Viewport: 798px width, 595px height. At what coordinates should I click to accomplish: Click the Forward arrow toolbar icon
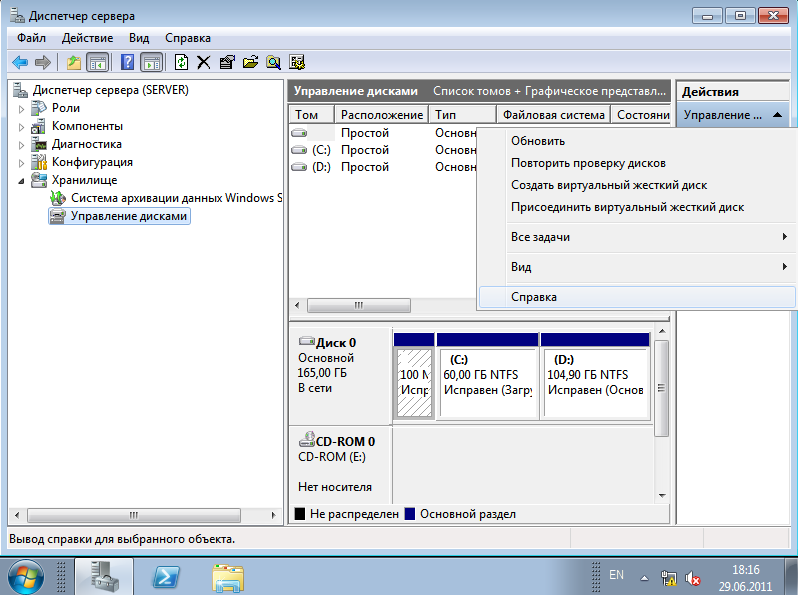[x=43, y=63]
